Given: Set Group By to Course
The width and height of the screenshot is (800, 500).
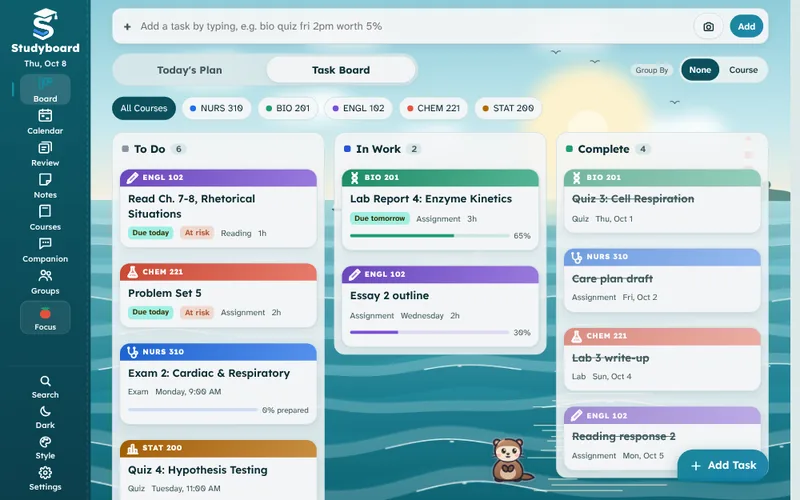Looking at the screenshot, I should [743, 70].
